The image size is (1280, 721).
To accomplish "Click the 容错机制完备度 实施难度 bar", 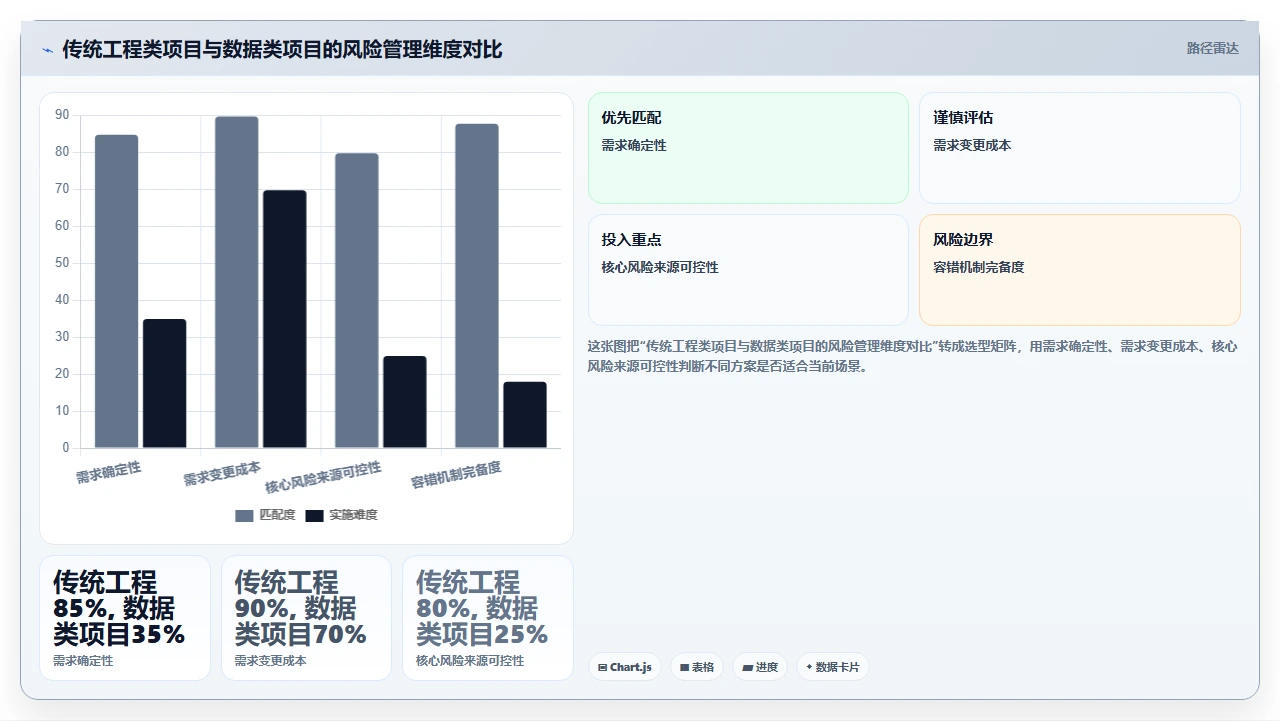I will tap(525, 415).
